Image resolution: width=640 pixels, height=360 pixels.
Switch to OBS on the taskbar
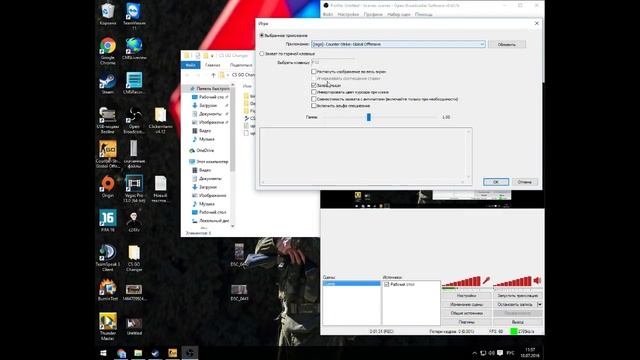(x=190, y=353)
